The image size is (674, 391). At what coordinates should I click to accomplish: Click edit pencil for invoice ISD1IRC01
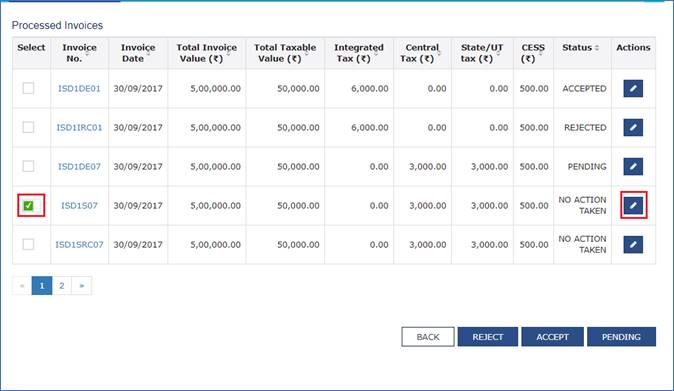pos(633,128)
